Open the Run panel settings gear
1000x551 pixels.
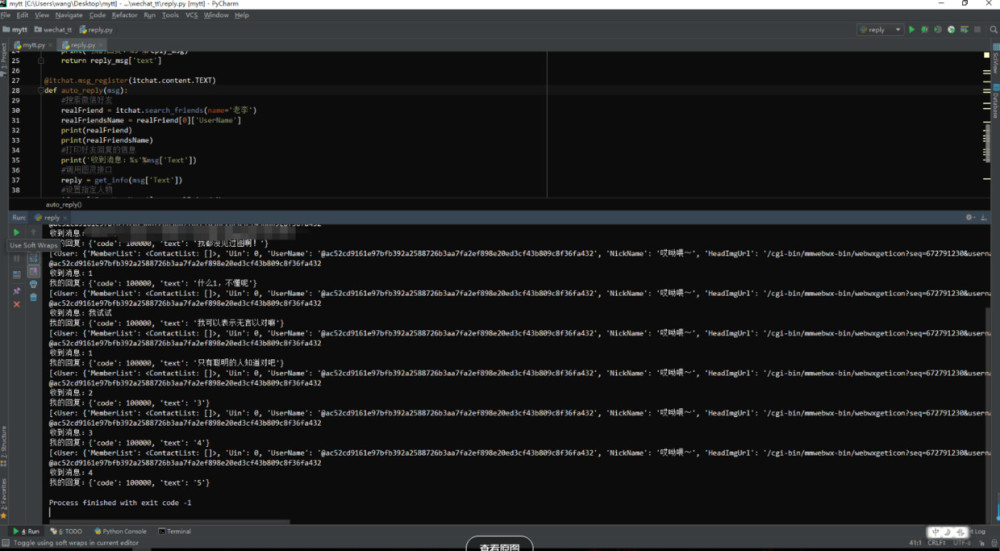click(x=970, y=217)
